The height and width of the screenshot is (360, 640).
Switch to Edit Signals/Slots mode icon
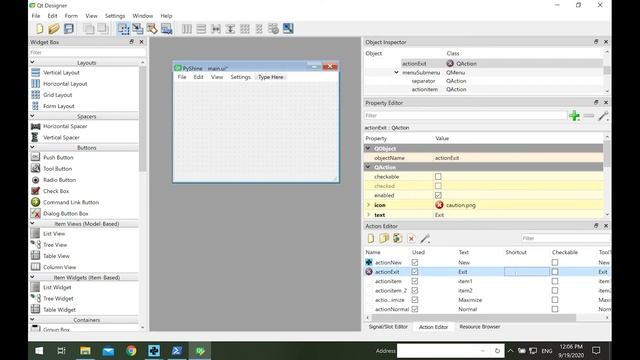[138, 29]
